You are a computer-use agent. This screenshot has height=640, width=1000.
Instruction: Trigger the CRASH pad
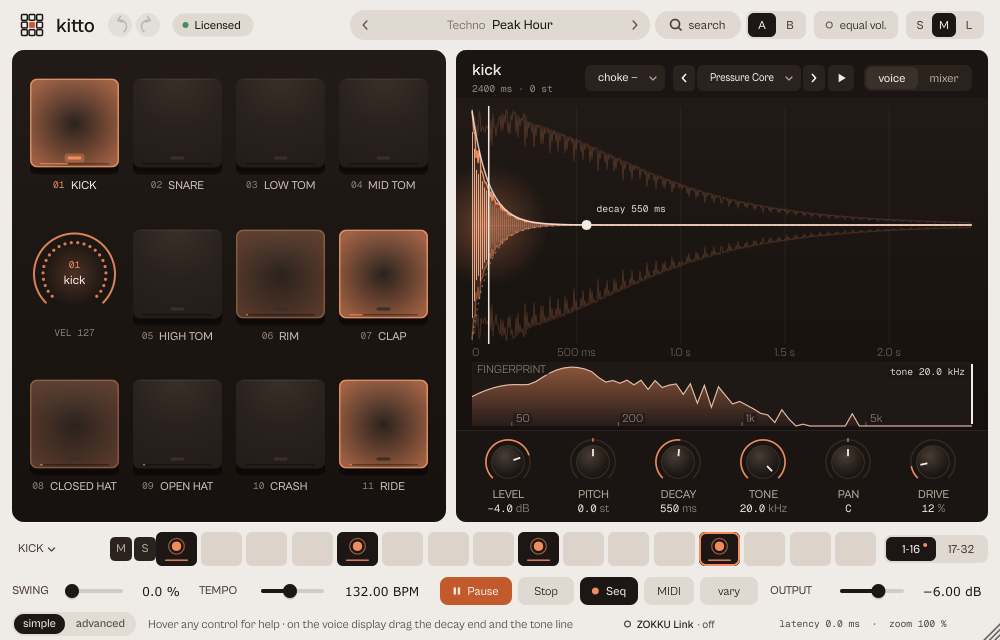point(281,425)
